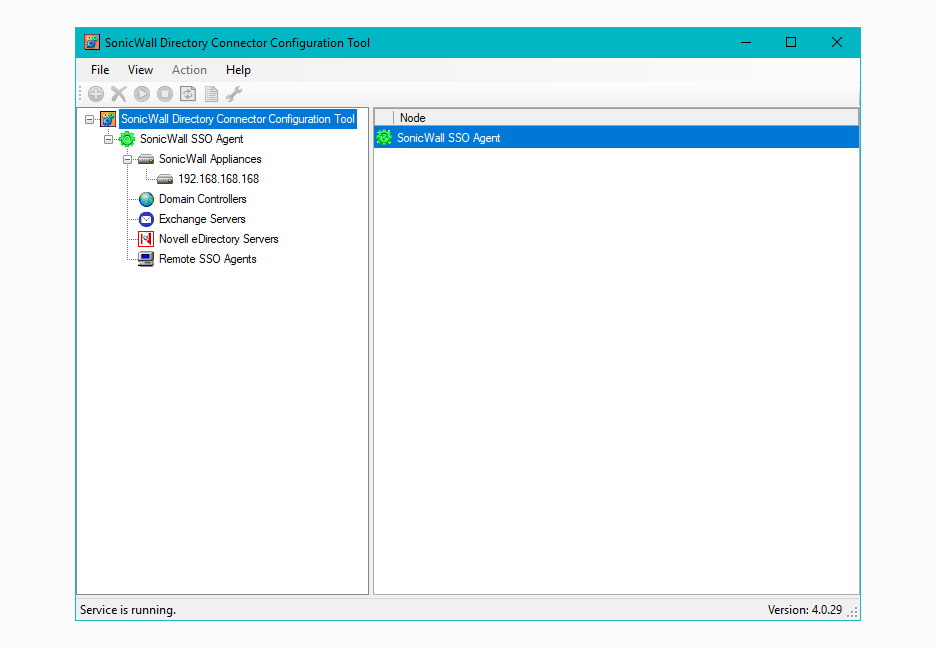Open the View menu
This screenshot has height=648, width=936.
pyautogui.click(x=140, y=70)
